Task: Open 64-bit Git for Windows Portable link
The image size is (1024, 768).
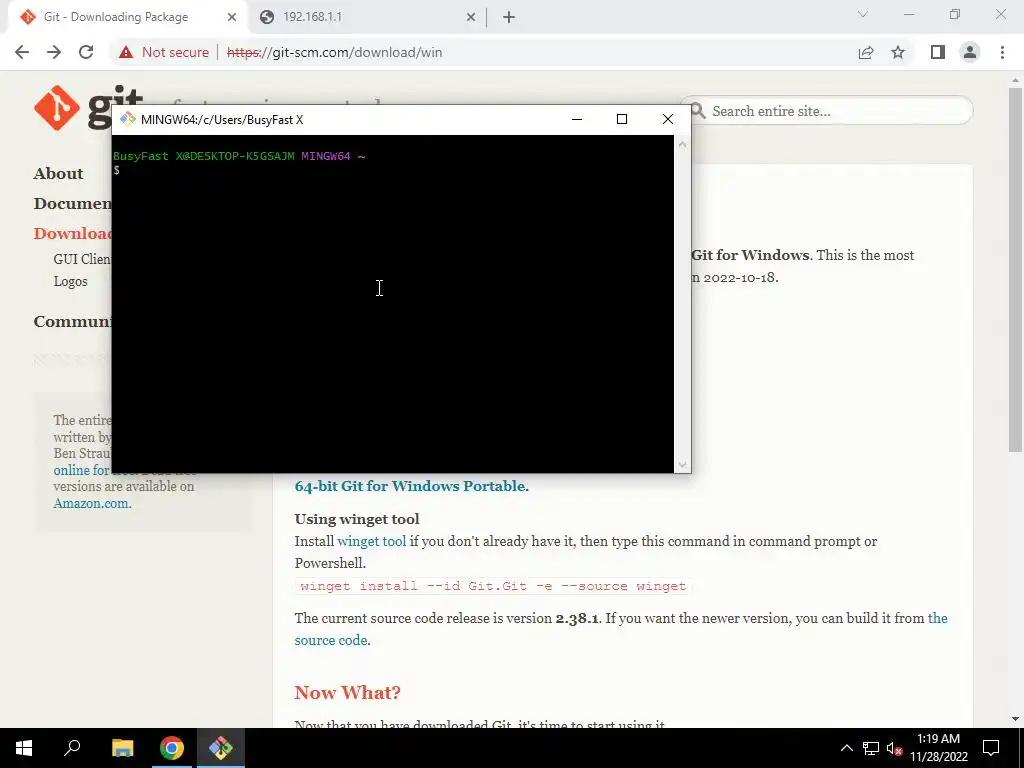Action: pyautogui.click(x=409, y=486)
